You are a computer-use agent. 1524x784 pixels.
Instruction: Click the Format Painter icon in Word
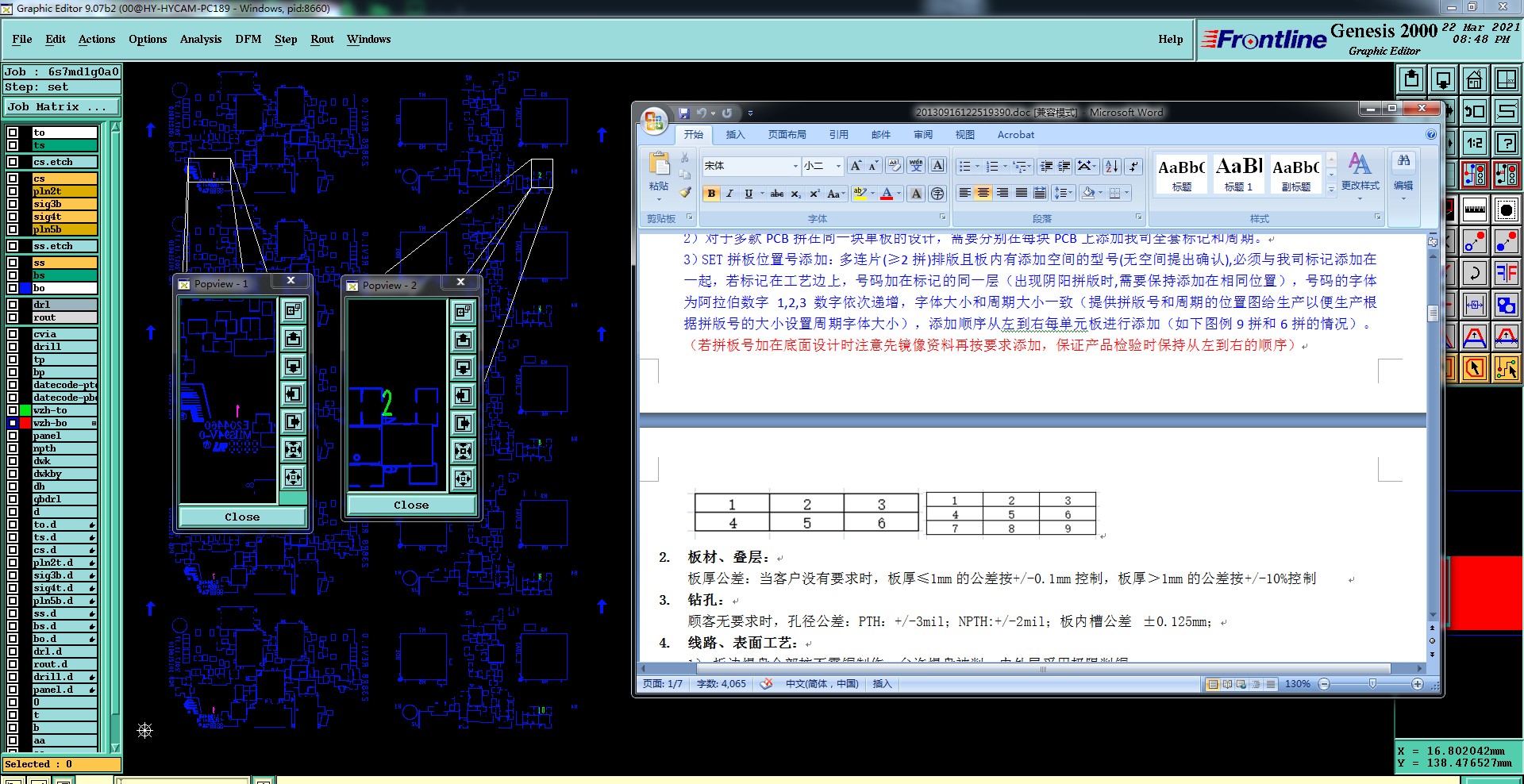click(685, 192)
